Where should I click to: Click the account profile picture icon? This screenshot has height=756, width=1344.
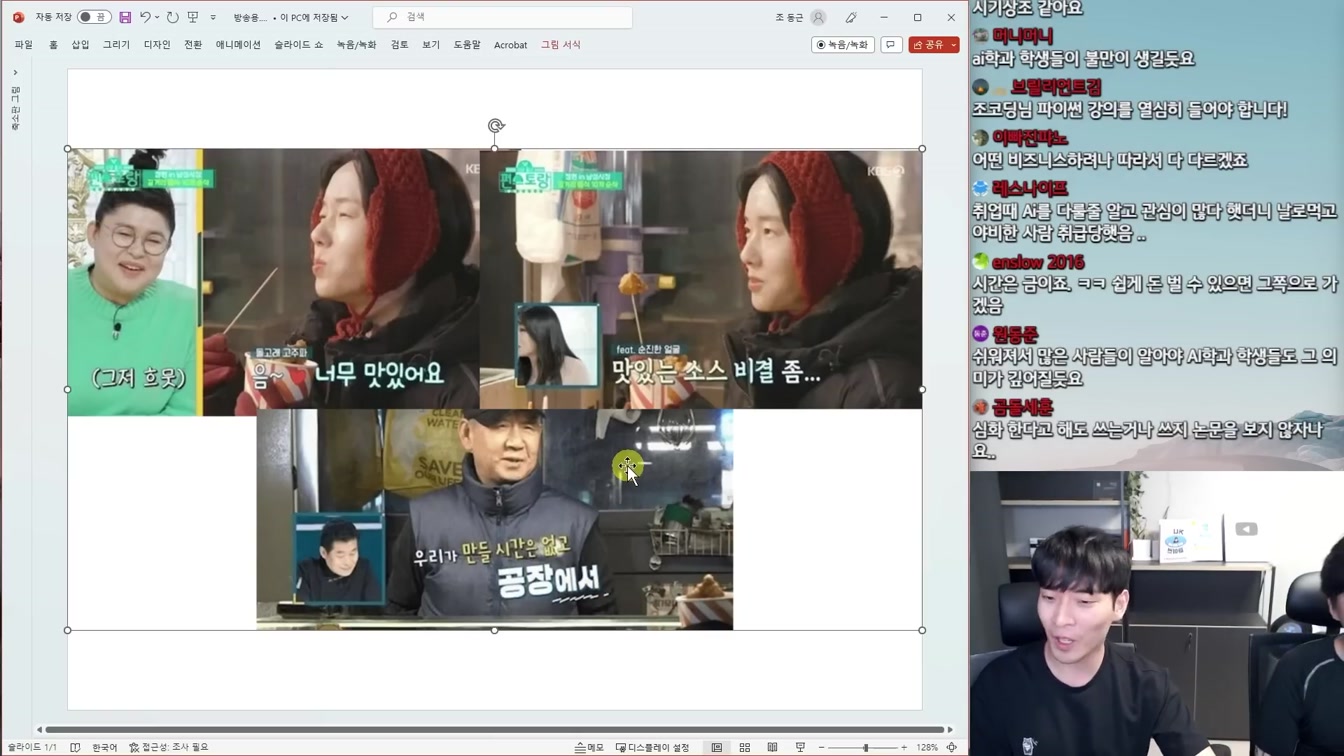[818, 17]
